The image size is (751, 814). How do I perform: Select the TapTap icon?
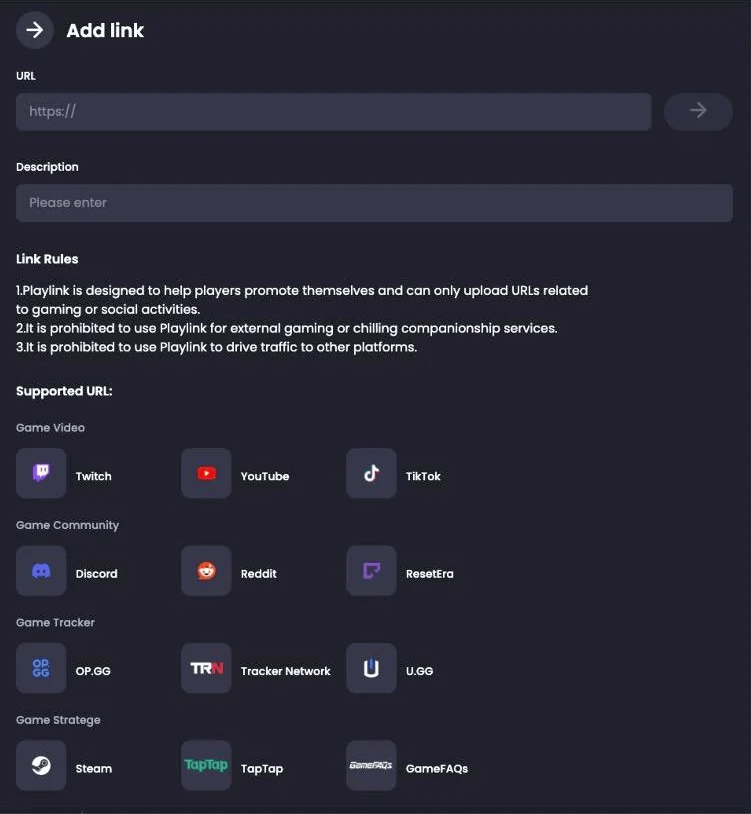pyautogui.click(x=206, y=766)
